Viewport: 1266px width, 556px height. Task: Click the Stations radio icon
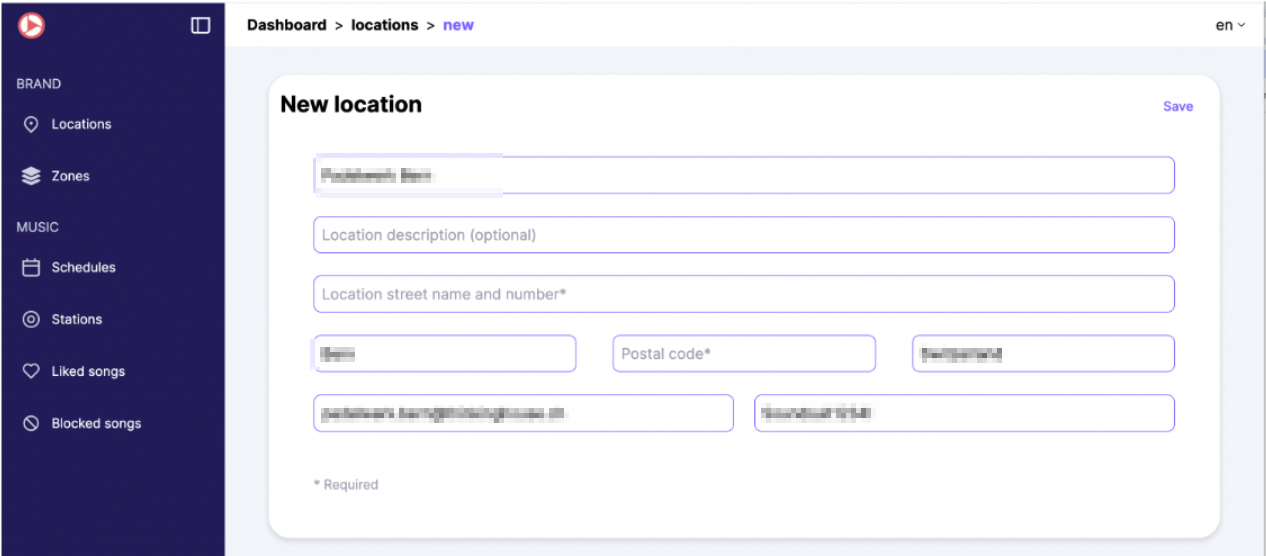pyautogui.click(x=31, y=320)
